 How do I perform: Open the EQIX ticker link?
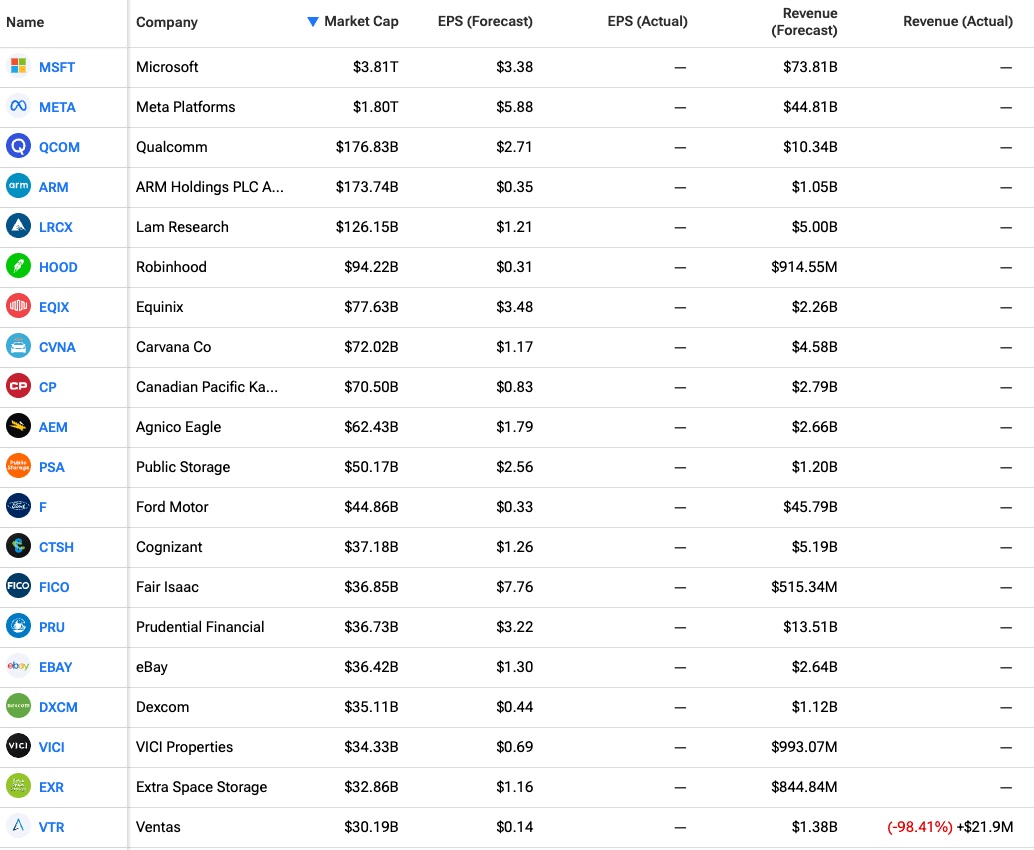54,307
